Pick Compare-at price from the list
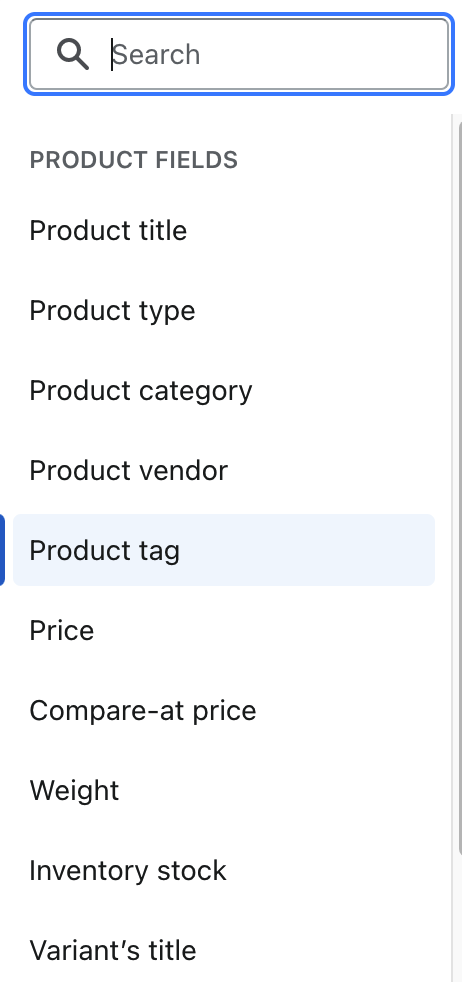462x982 pixels. pos(223,710)
